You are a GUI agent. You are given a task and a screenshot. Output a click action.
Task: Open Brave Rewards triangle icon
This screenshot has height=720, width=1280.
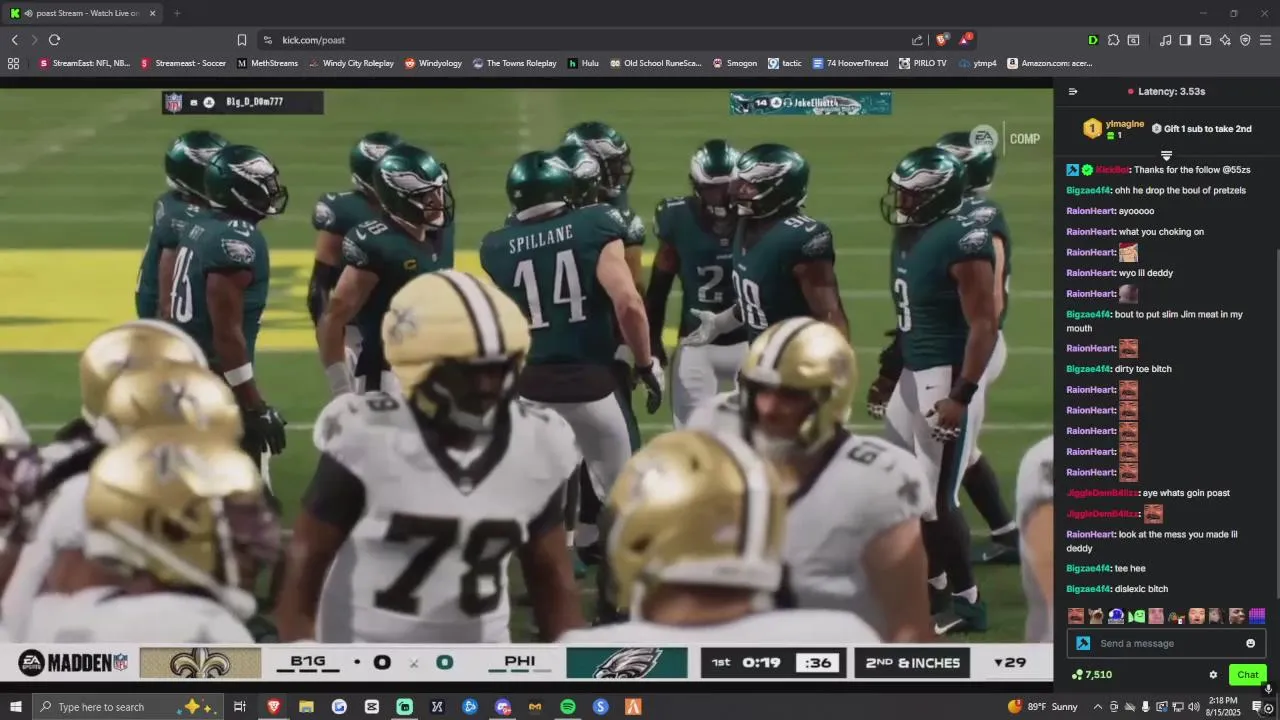click(x=965, y=40)
